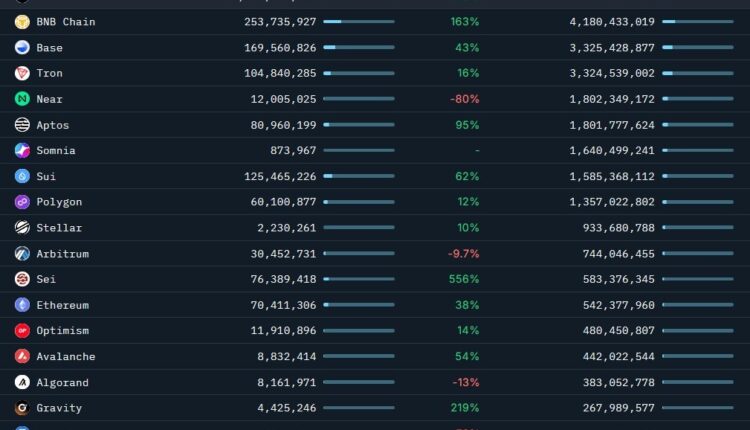Select the Arbitrum chain name
Image resolution: width=750 pixels, height=430 pixels.
[x=62, y=254]
